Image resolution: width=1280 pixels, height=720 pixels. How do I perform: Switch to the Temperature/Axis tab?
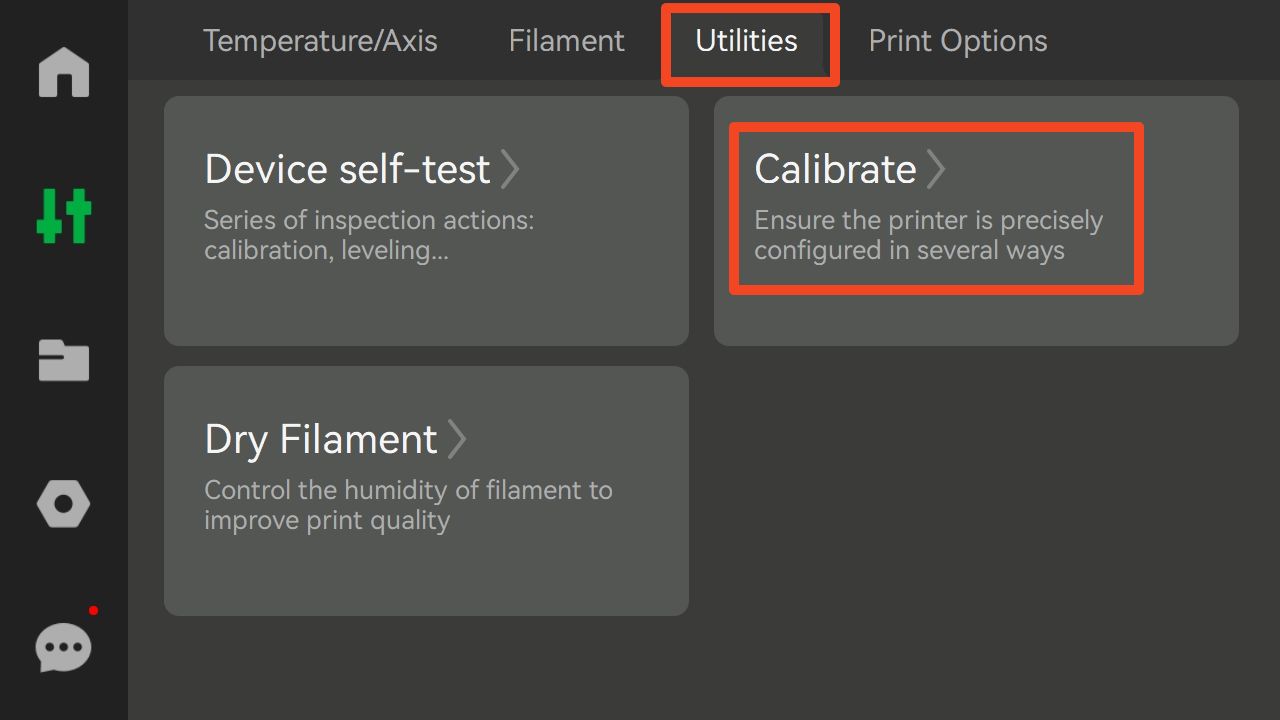(320, 41)
